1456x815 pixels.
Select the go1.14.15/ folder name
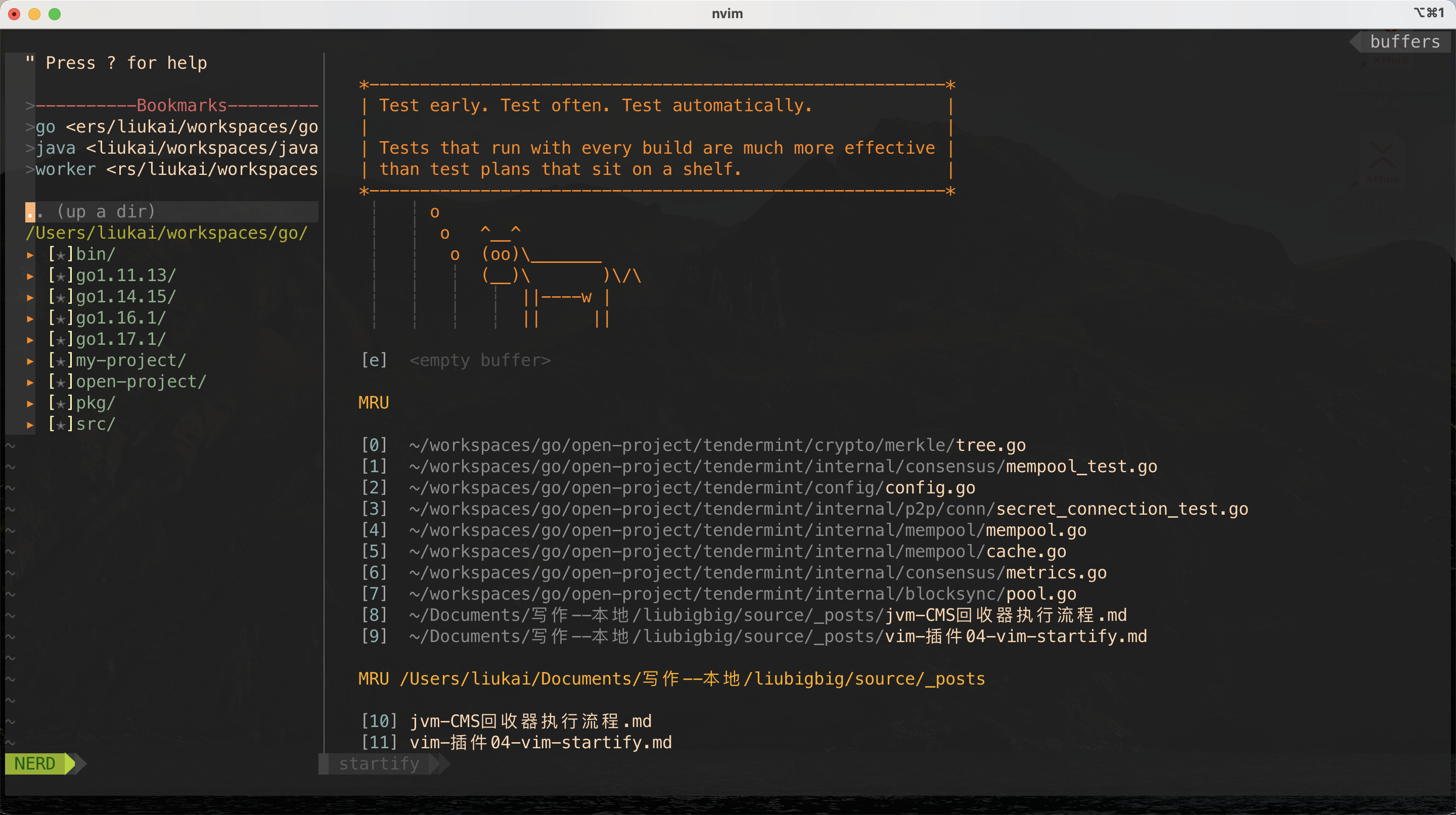coord(126,297)
